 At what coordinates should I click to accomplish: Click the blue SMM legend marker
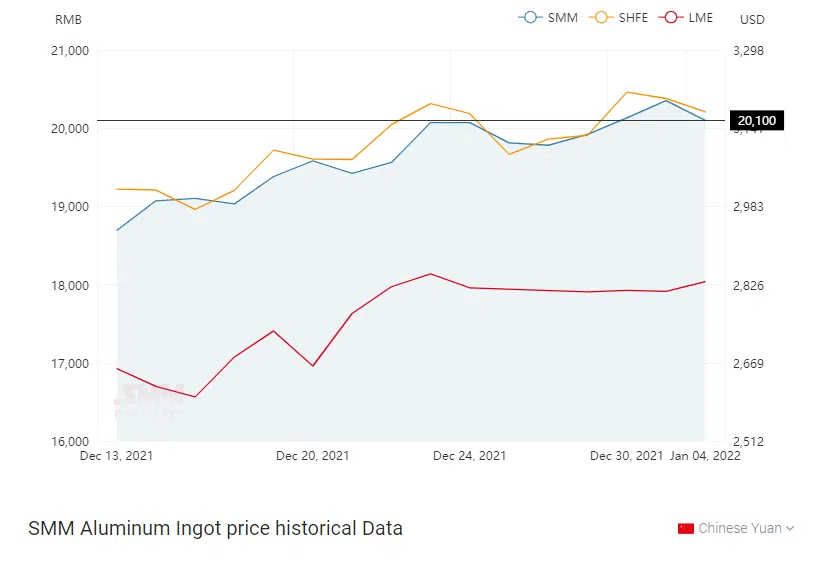[530, 17]
